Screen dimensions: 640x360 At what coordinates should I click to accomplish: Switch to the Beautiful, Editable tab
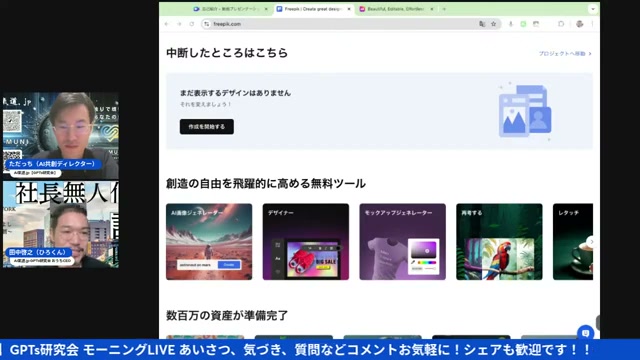point(396,9)
